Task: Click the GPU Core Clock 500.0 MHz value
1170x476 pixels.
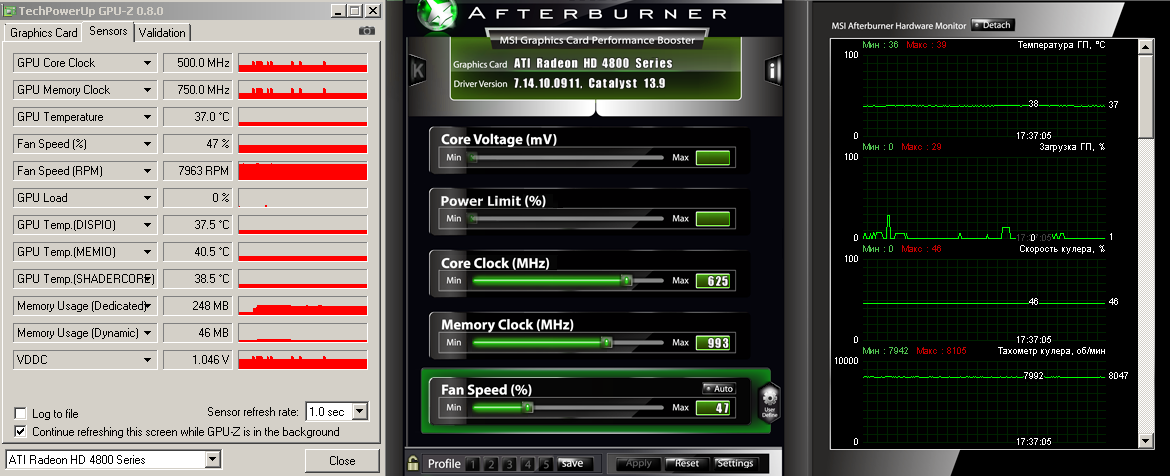Action: tap(197, 63)
